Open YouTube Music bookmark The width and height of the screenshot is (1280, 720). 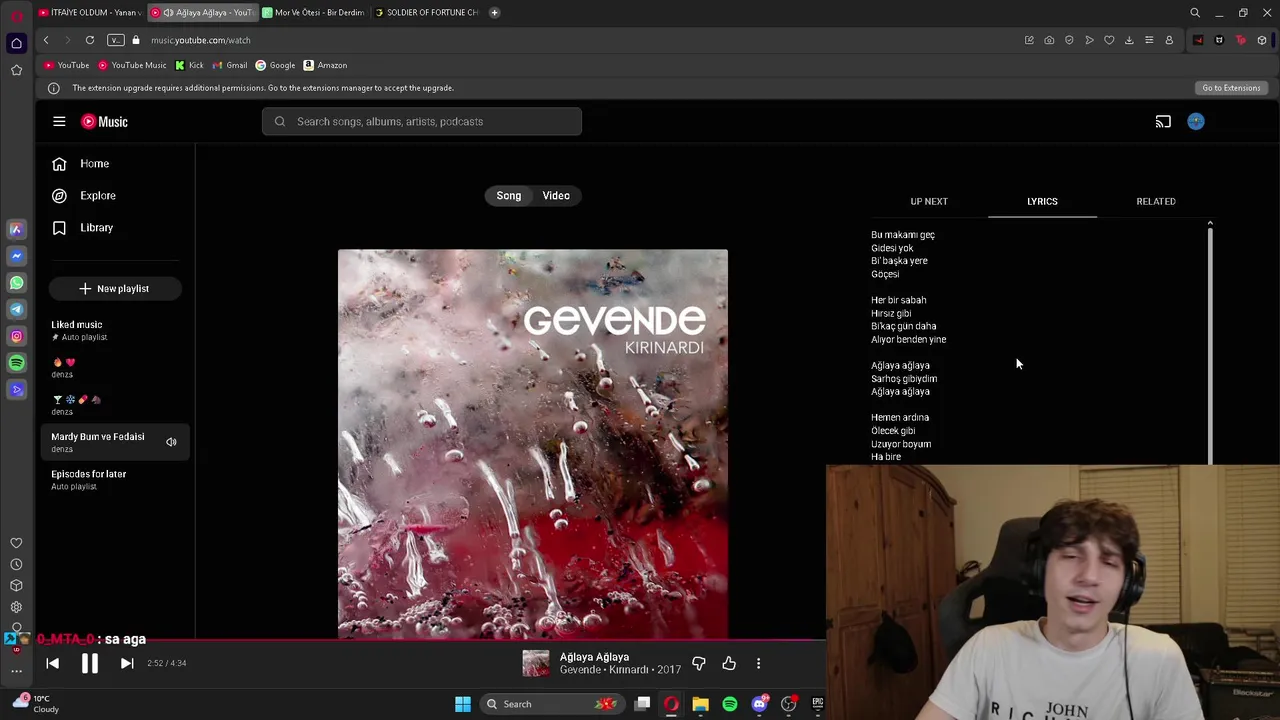(x=132, y=65)
